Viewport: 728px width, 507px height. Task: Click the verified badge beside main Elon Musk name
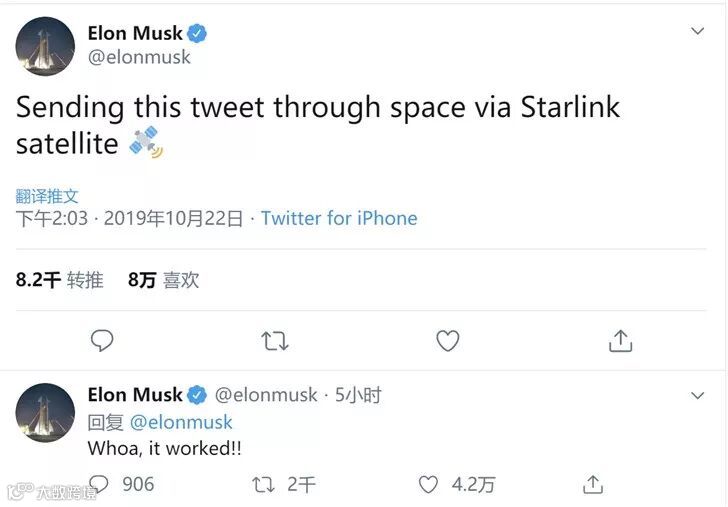click(x=198, y=33)
